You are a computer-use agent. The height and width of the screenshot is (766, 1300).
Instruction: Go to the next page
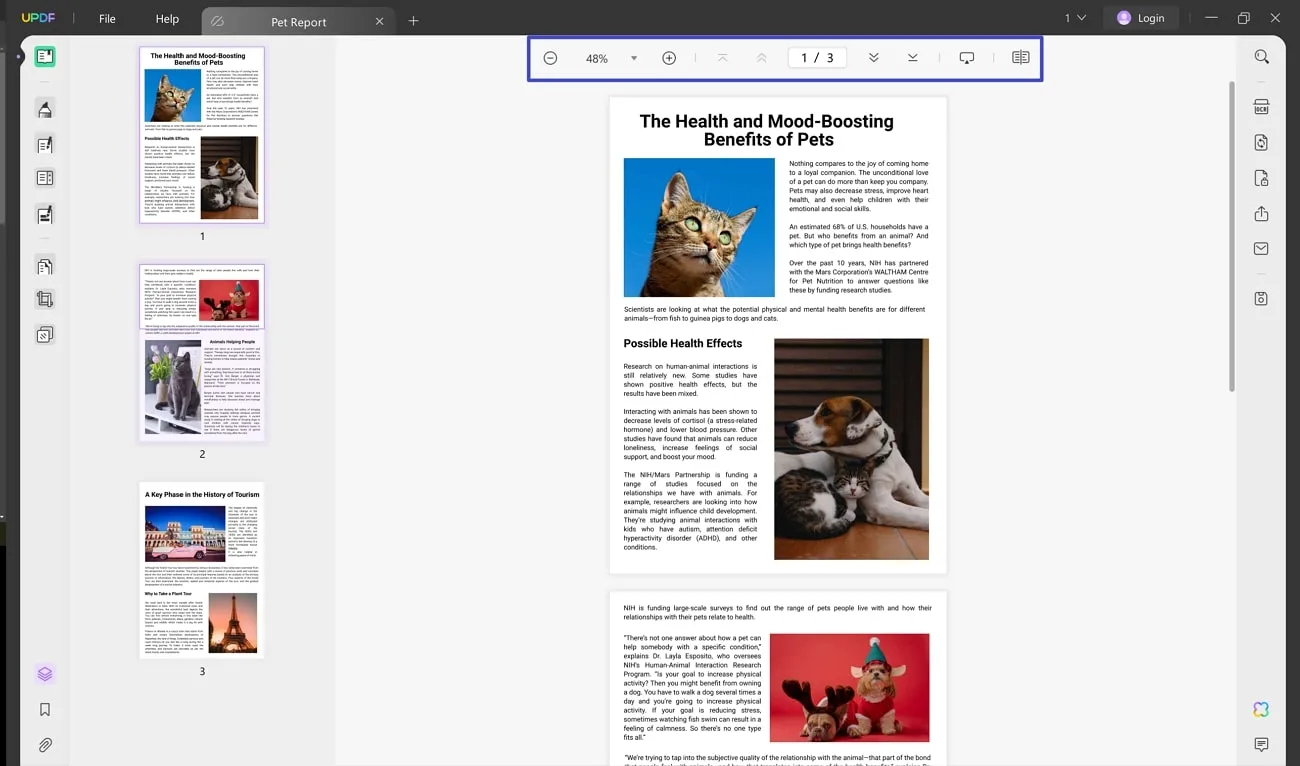(874, 58)
